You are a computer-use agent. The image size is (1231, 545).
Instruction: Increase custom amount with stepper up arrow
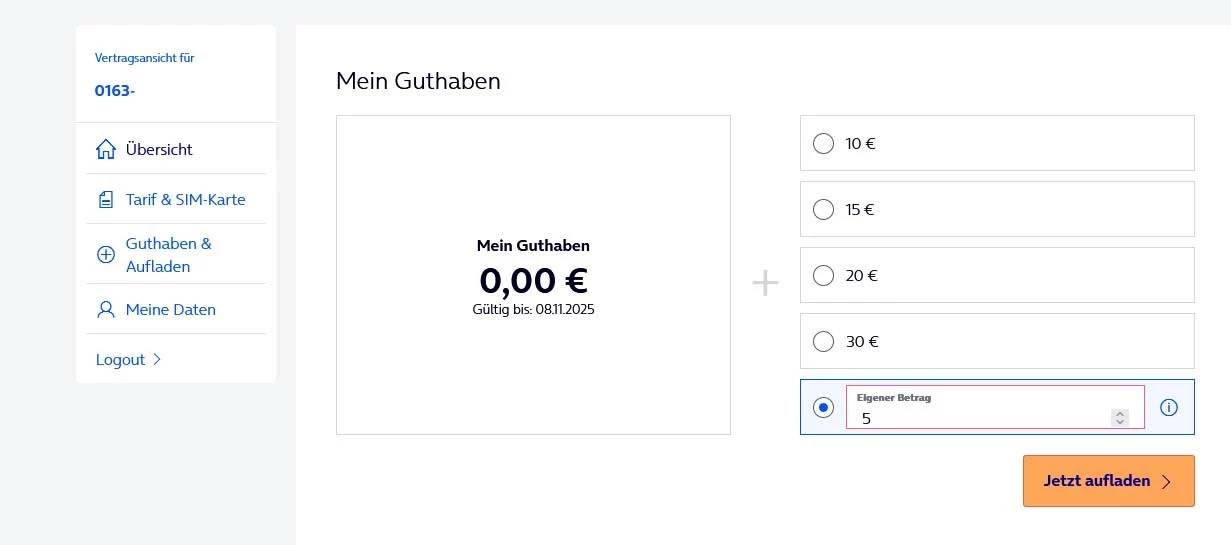click(x=1120, y=413)
